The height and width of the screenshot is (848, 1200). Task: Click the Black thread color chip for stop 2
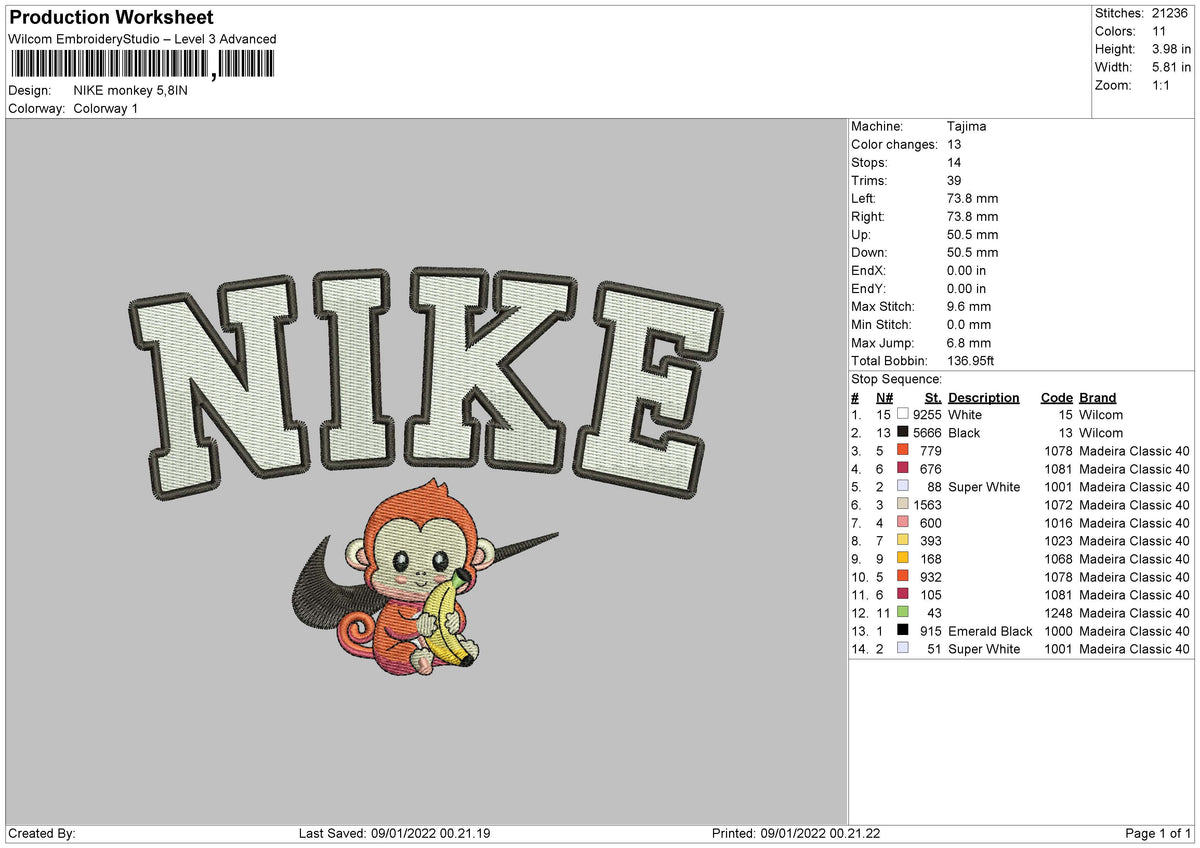(902, 433)
